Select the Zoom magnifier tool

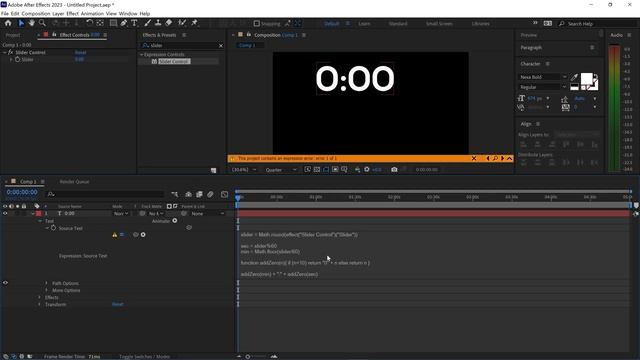(x=42, y=23)
